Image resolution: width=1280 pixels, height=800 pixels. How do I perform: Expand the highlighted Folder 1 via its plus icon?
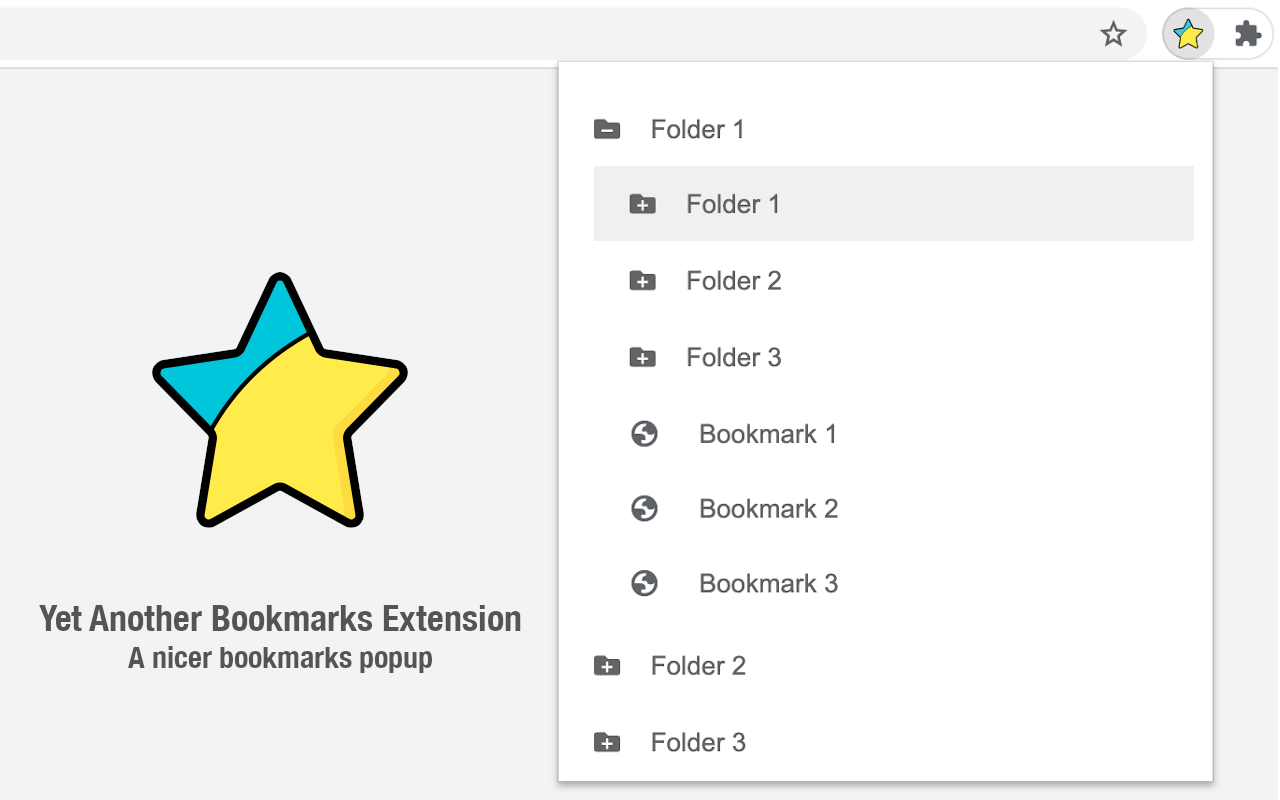coord(642,205)
